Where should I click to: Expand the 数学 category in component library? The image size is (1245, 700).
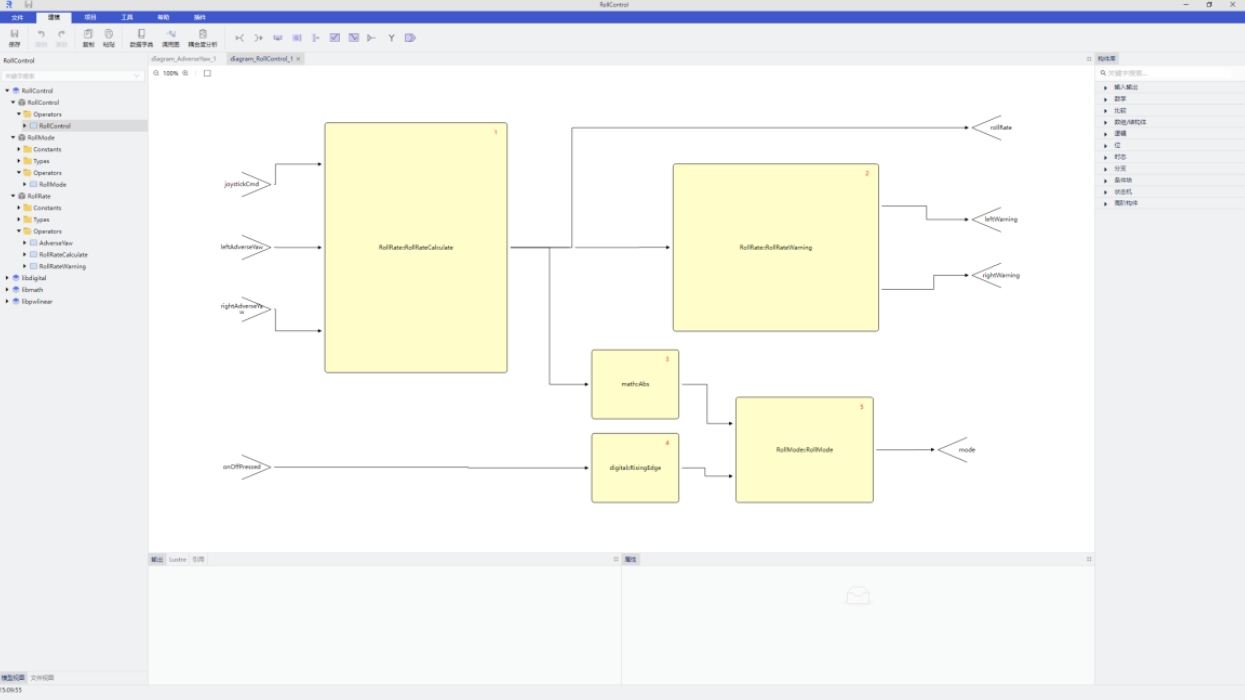tap(1105, 99)
